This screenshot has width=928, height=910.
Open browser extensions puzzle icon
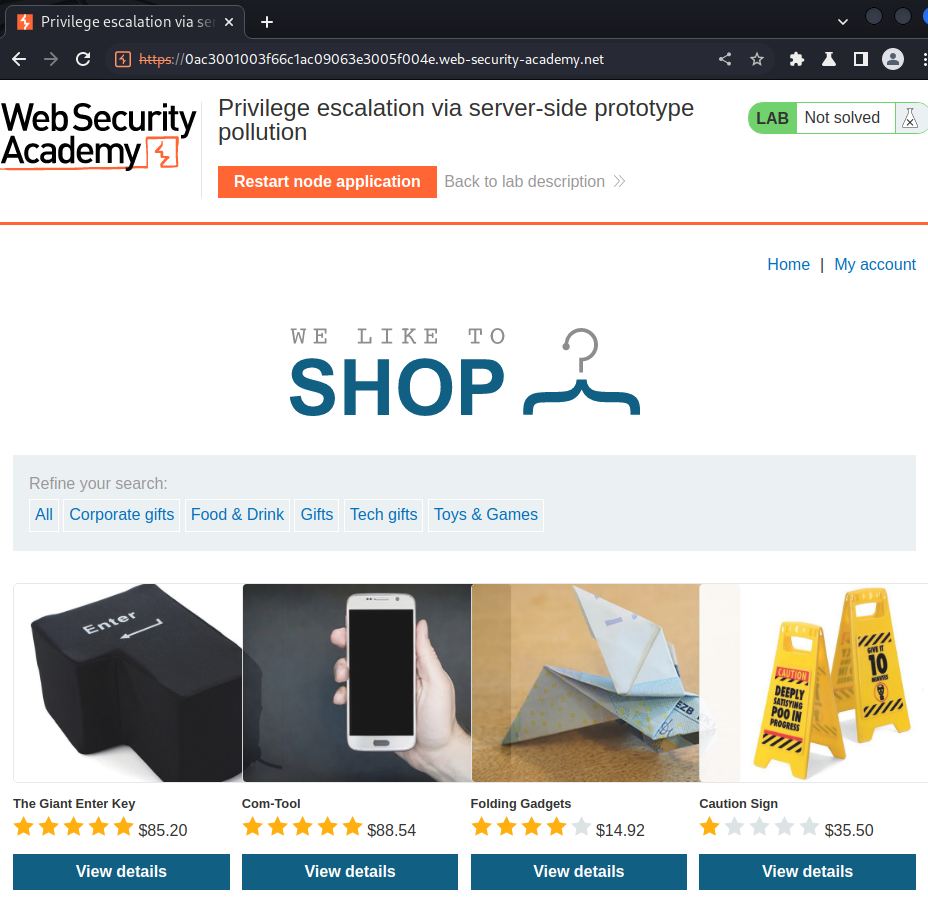pyautogui.click(x=797, y=59)
